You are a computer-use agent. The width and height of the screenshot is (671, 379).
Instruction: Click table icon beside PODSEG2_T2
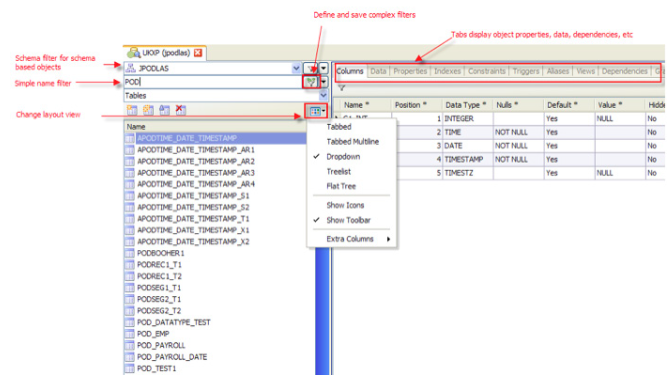click(x=129, y=311)
